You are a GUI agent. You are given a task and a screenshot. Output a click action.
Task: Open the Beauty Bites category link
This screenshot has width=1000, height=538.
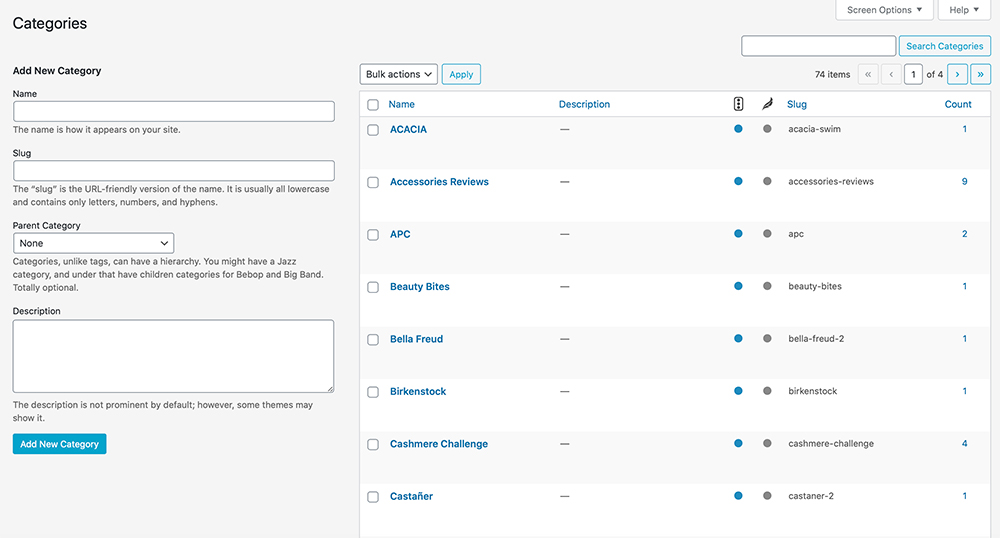click(x=420, y=286)
